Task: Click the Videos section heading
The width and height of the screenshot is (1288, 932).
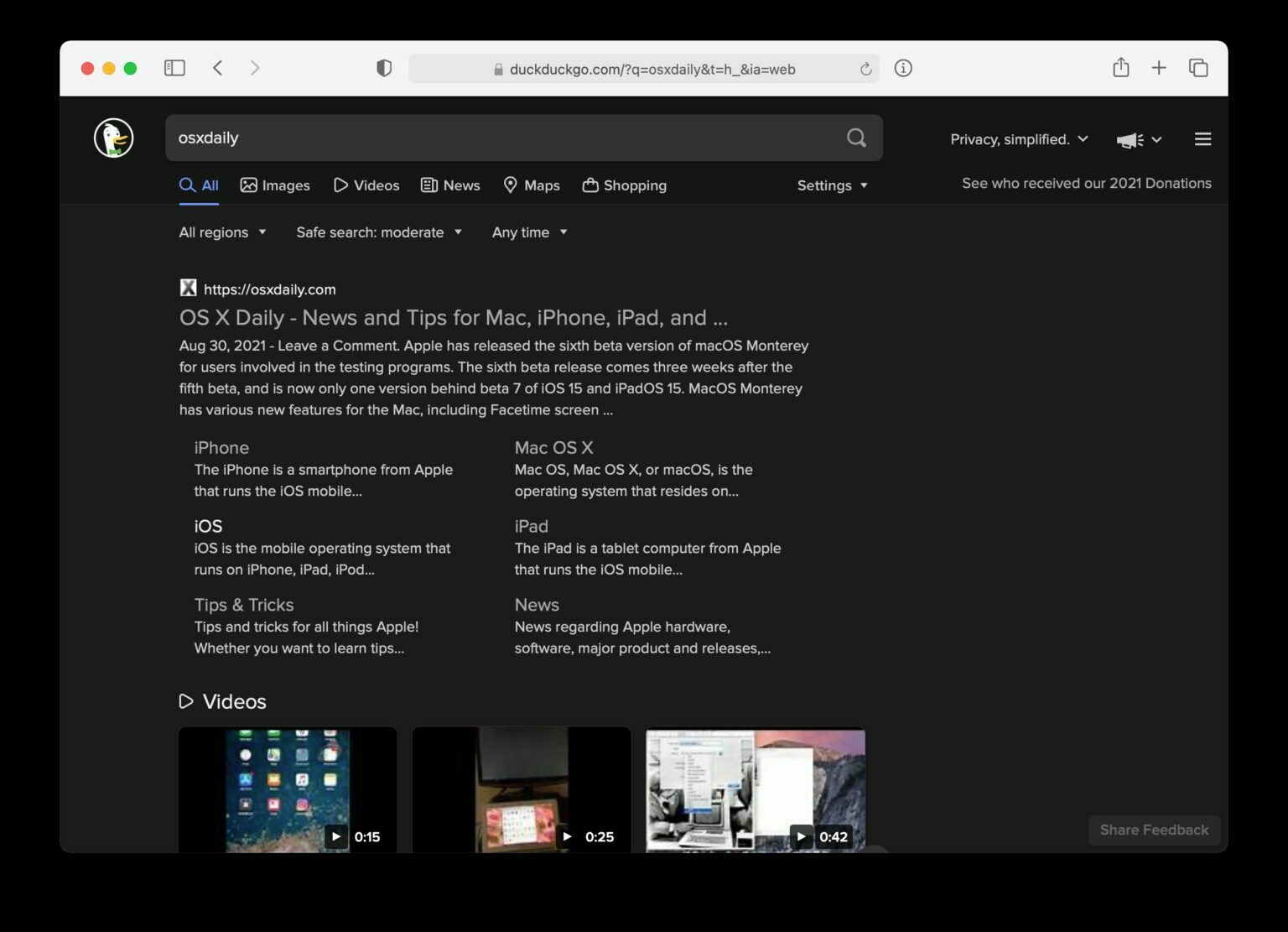Action: 223,701
